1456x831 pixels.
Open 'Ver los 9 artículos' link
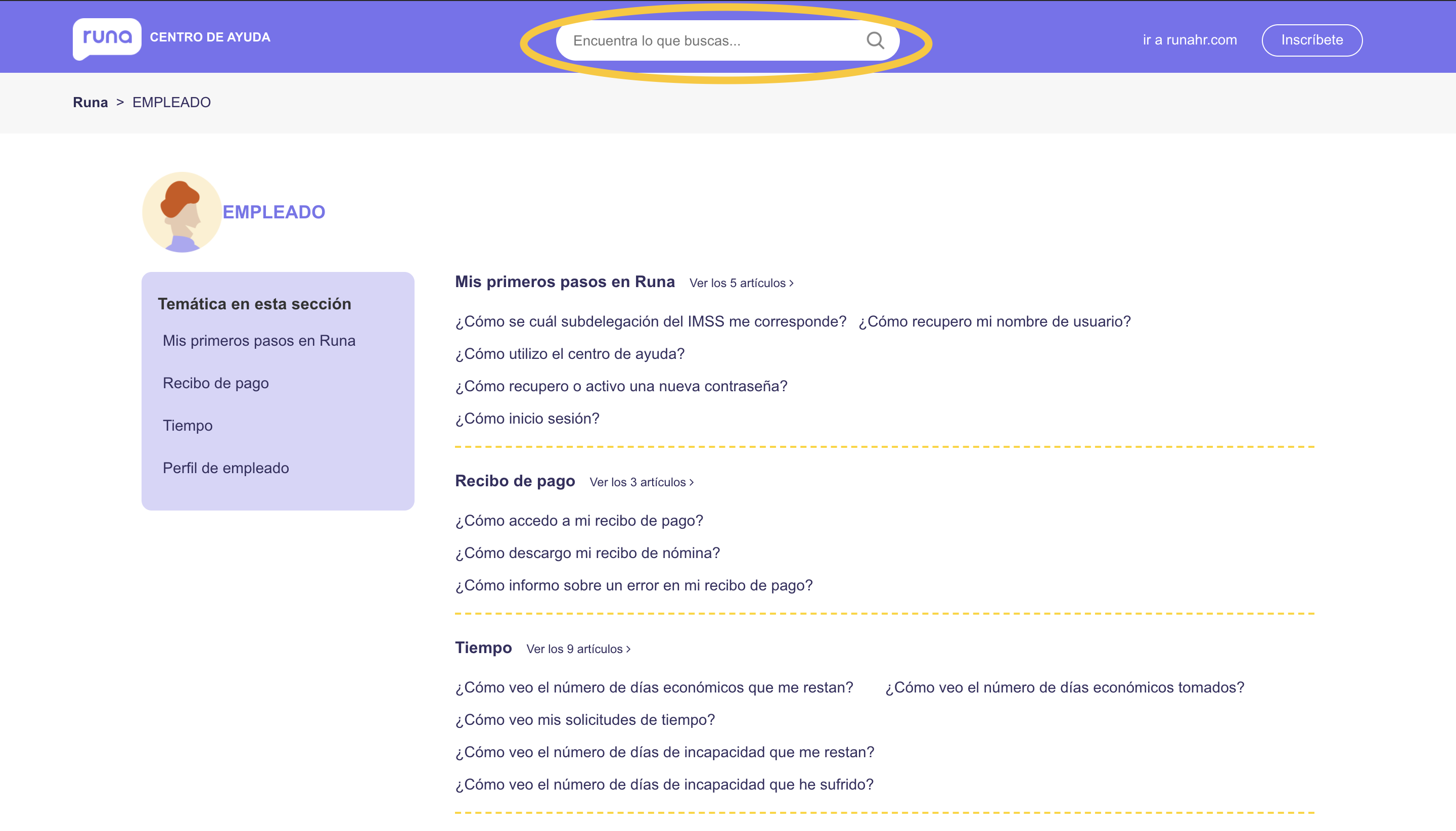click(578, 649)
